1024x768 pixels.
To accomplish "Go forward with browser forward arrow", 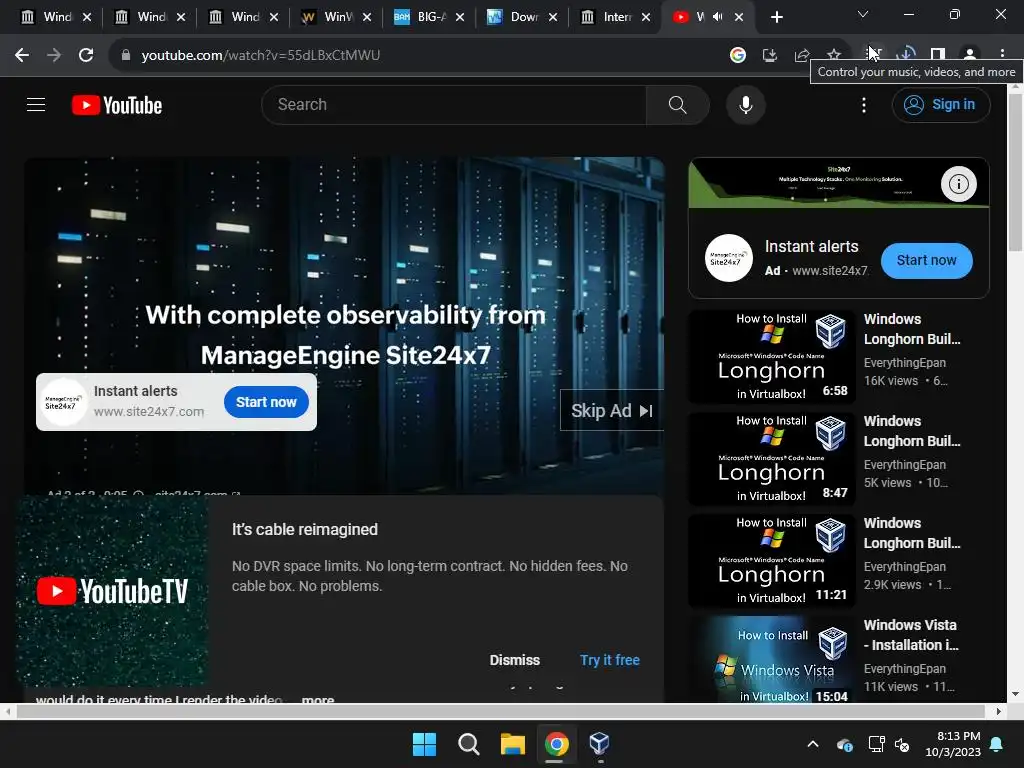I will (x=54, y=55).
